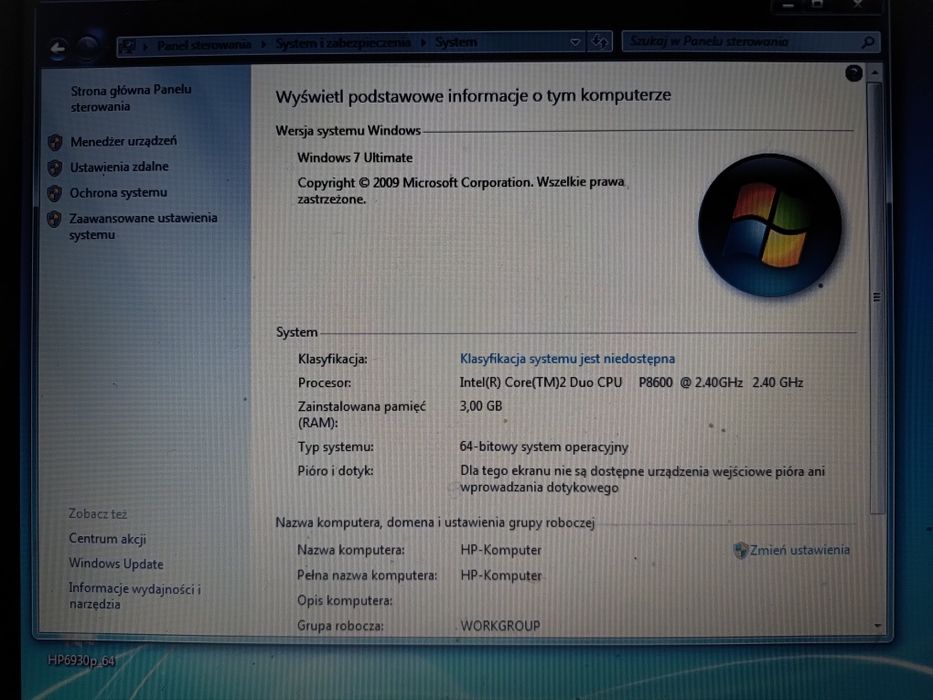The image size is (933, 700).
Task: Click Klasyfikacja systemu jest niedostępna link
Action: [x=567, y=358]
